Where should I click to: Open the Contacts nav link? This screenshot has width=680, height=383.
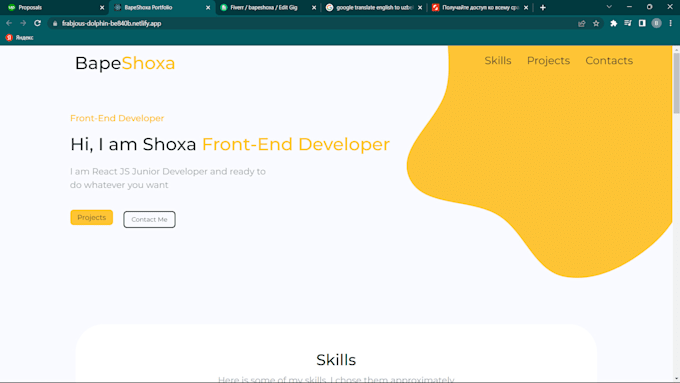tap(609, 61)
